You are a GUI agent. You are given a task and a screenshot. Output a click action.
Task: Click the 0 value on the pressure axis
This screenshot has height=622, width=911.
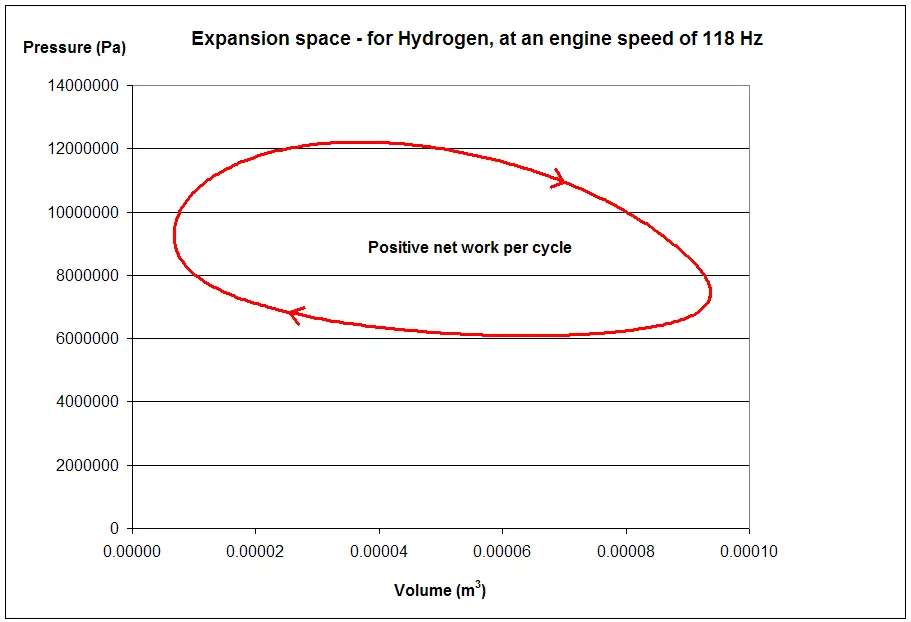(x=114, y=528)
